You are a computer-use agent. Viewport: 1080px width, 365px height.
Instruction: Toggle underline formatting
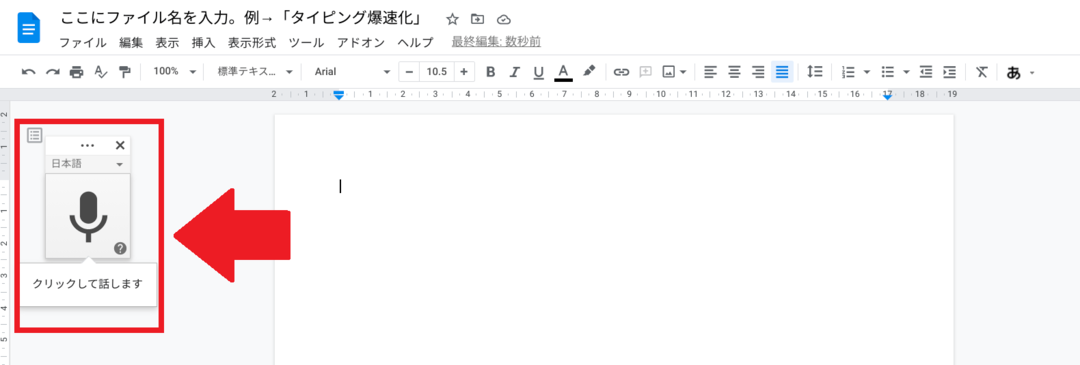pos(539,72)
